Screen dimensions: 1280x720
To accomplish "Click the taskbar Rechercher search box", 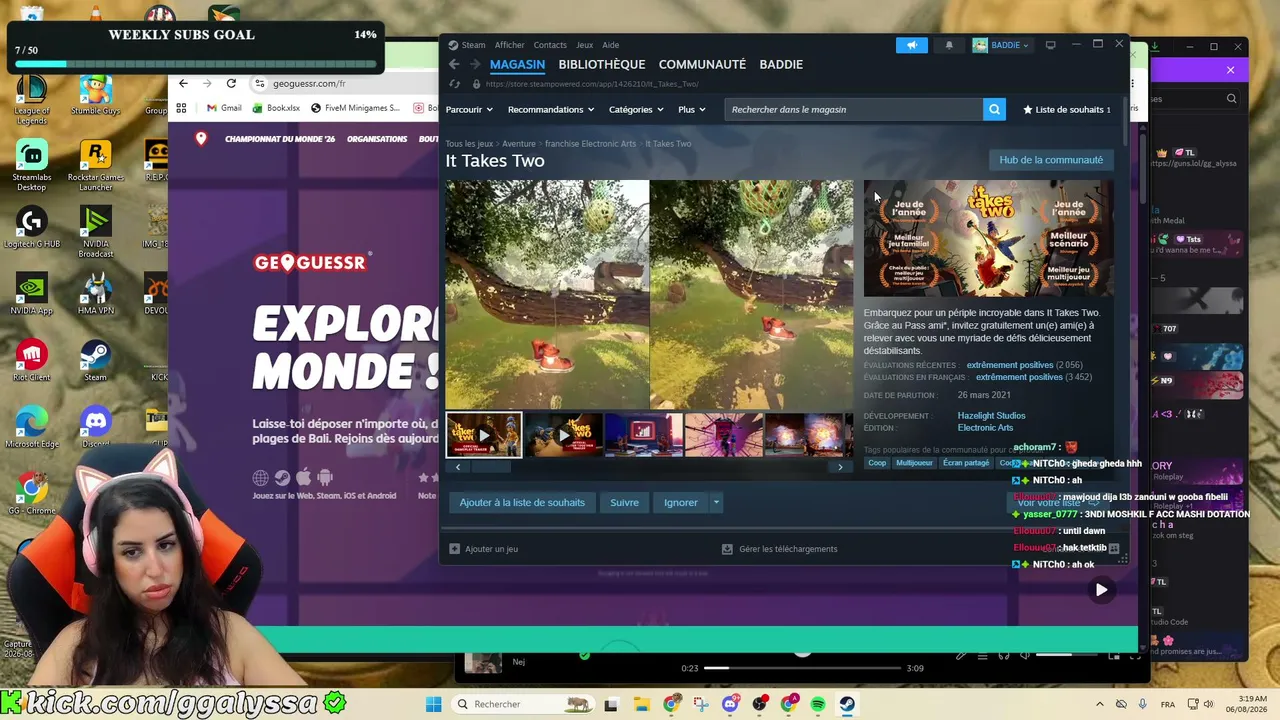I will (523, 704).
